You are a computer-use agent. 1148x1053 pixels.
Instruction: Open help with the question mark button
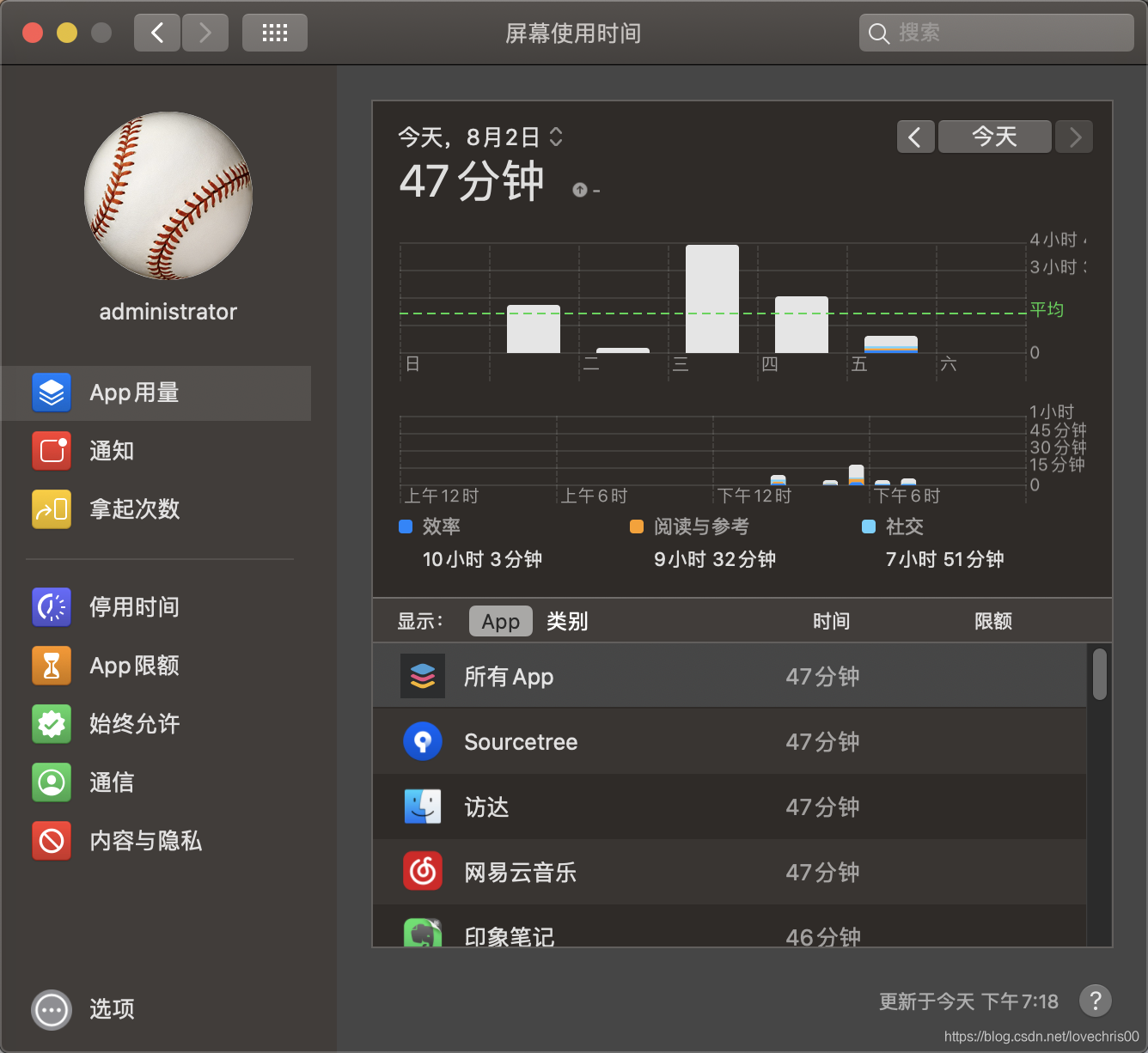(1096, 1001)
